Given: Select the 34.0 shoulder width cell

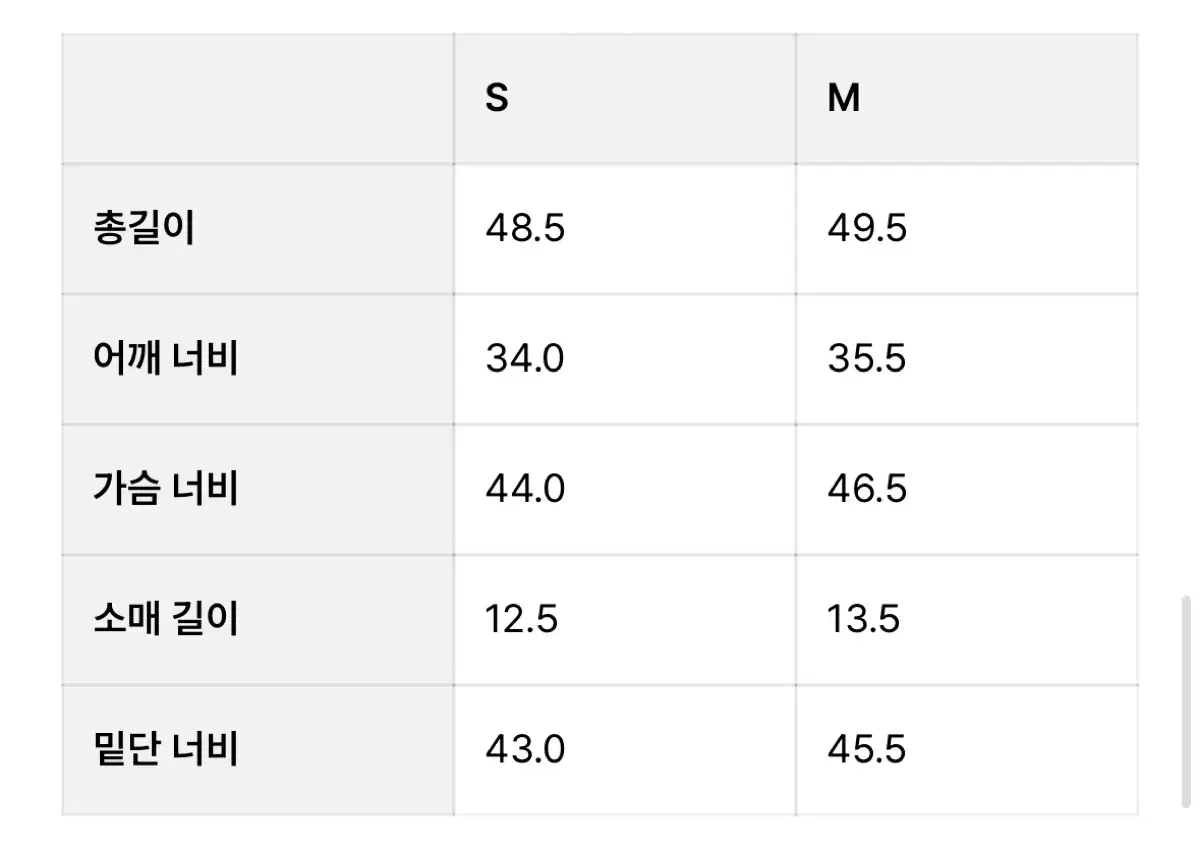Looking at the screenshot, I should coord(625,359).
